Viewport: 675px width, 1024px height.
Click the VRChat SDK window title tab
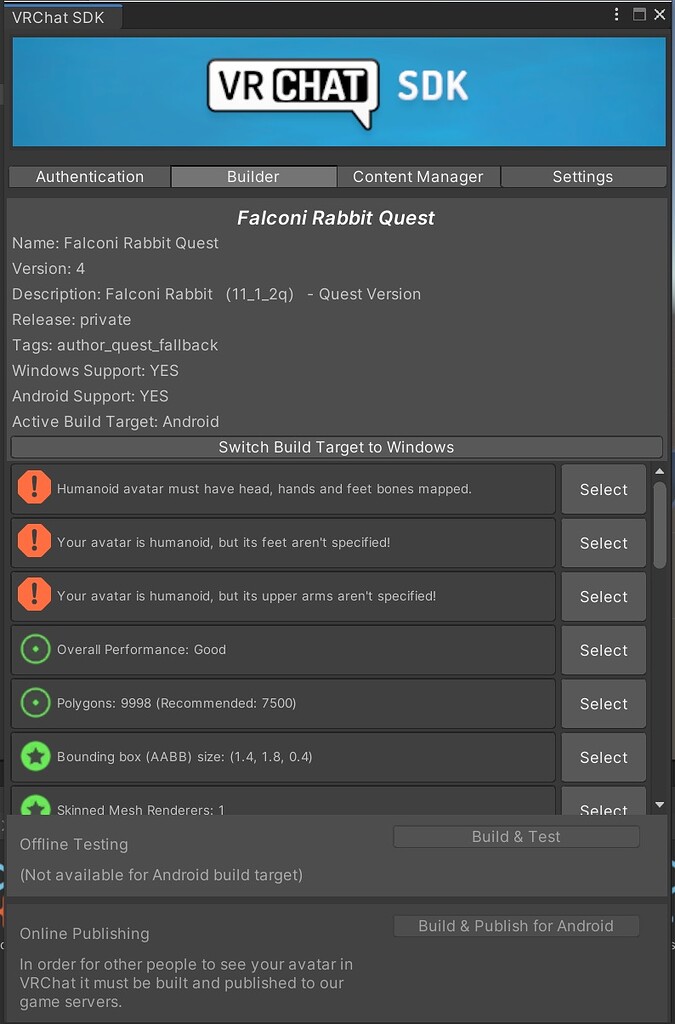point(60,14)
